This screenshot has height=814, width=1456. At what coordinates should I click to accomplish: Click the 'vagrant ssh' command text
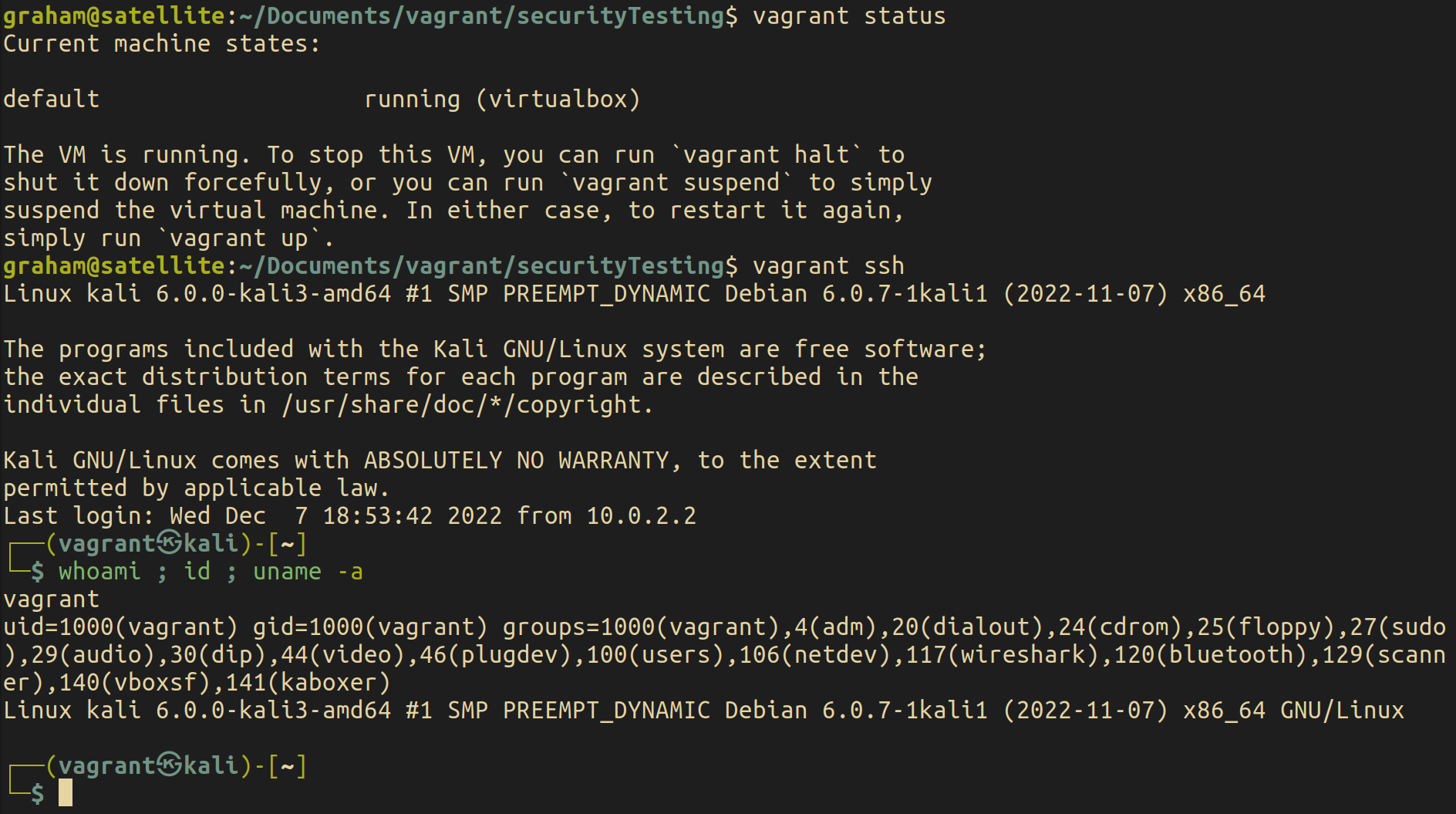pos(828,266)
